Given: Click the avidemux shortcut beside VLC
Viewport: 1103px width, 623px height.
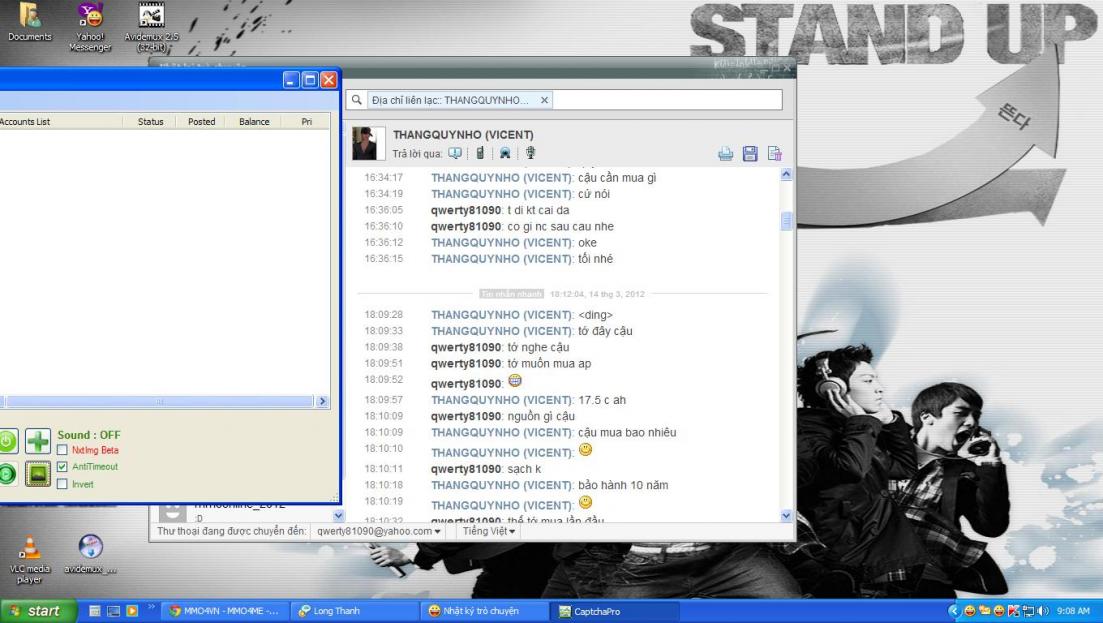Looking at the screenshot, I should coord(90,554).
